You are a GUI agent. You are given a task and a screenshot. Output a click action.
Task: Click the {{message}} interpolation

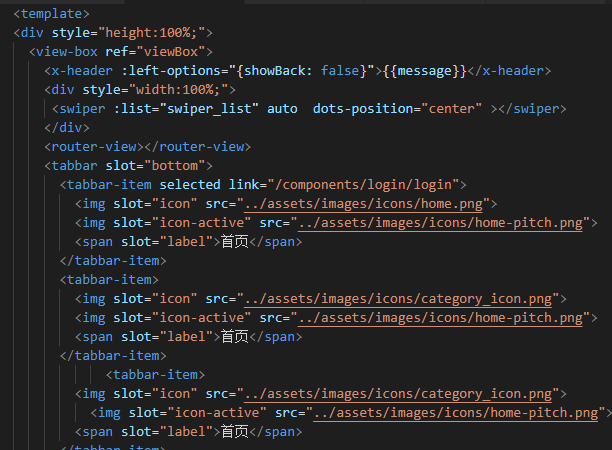coord(425,71)
